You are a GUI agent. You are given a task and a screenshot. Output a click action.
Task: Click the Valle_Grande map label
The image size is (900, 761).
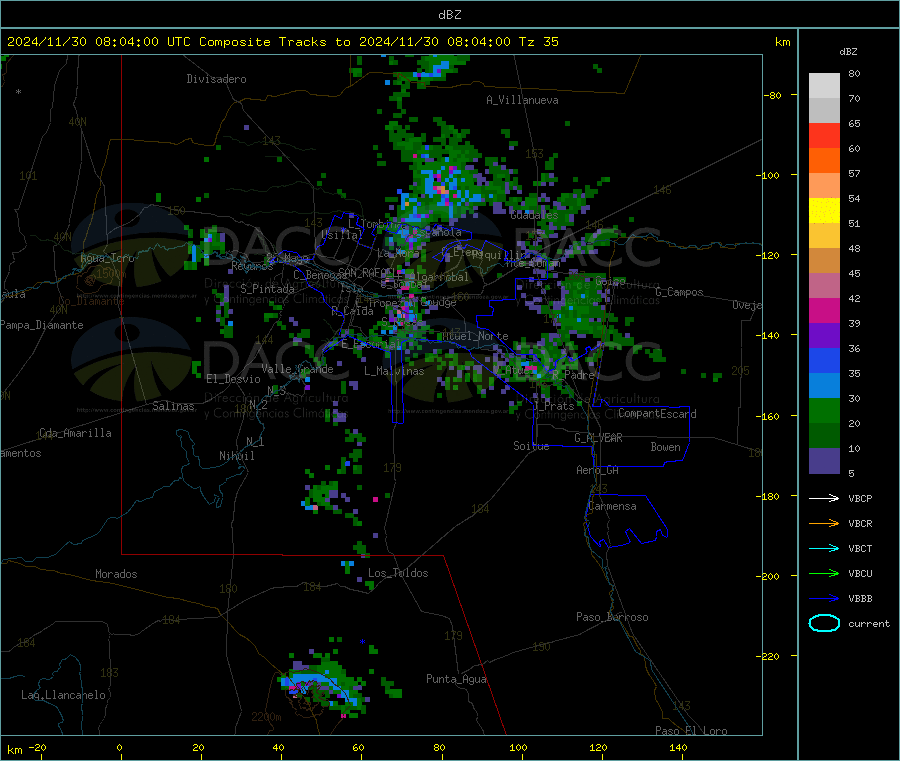click(x=297, y=369)
